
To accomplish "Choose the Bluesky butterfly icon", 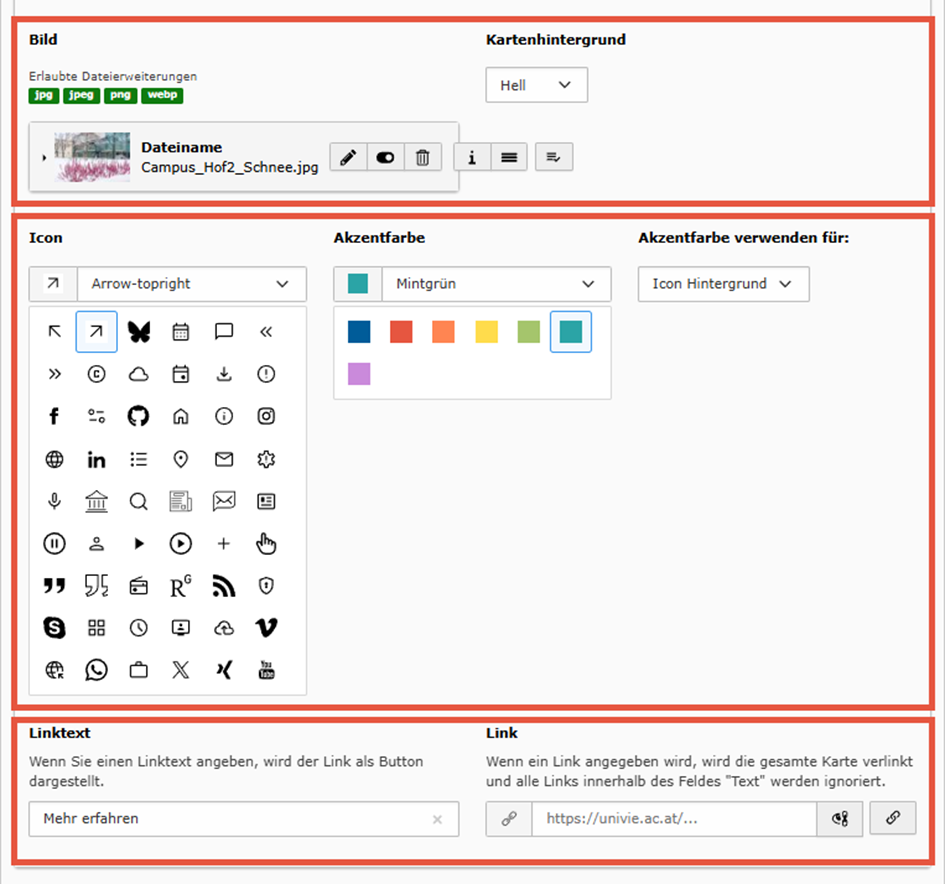I will point(139,331).
